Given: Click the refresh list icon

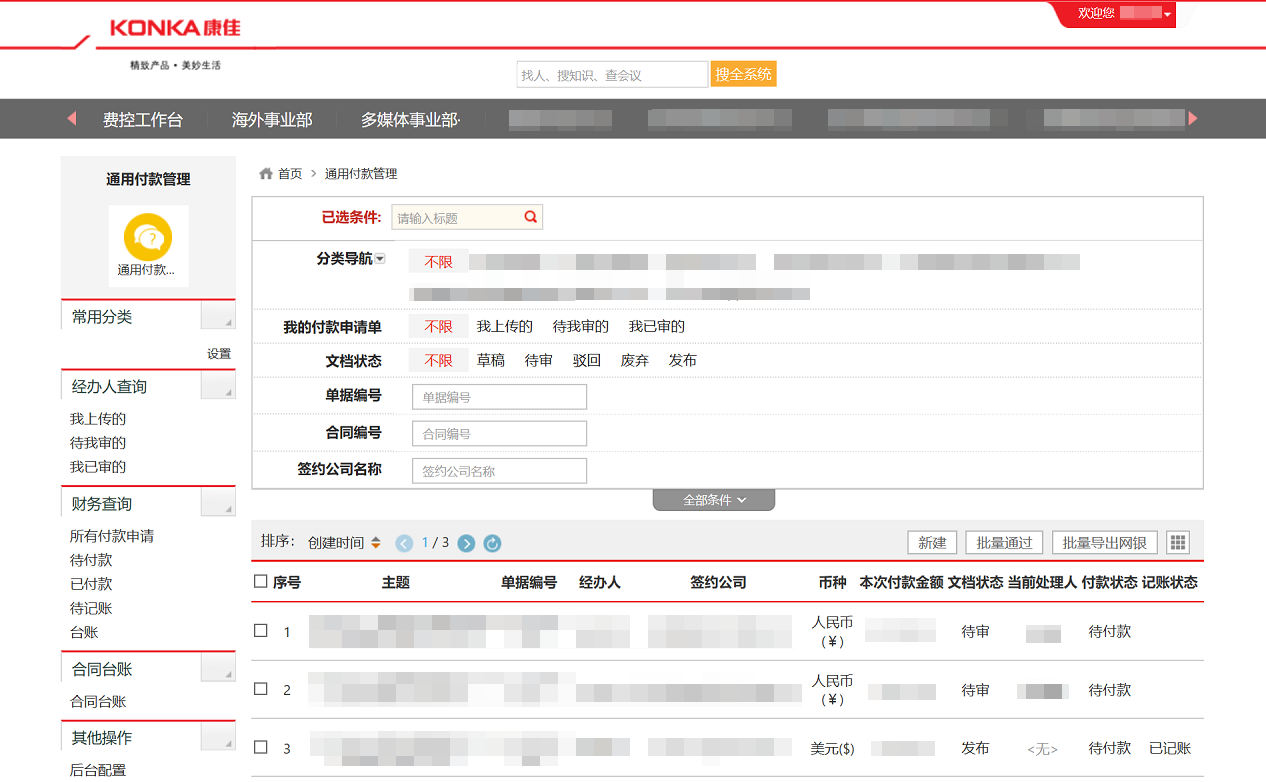Looking at the screenshot, I should tap(492, 543).
